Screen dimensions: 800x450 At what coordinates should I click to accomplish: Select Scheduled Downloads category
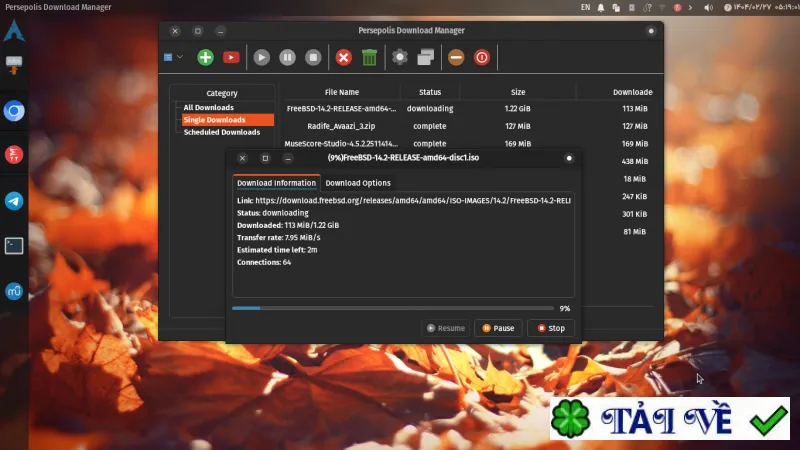(x=222, y=132)
